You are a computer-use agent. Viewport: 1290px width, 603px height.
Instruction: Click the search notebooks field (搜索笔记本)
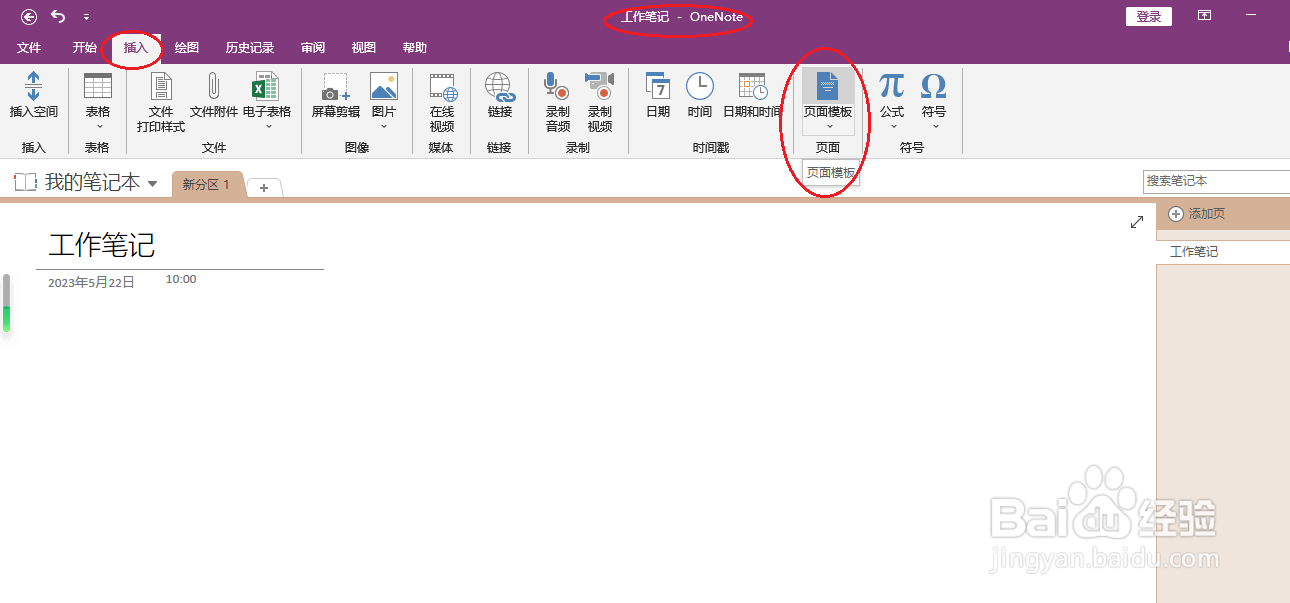click(1217, 181)
